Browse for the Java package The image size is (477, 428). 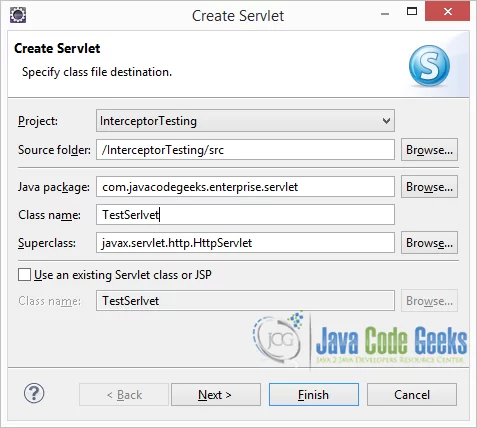tap(429, 187)
